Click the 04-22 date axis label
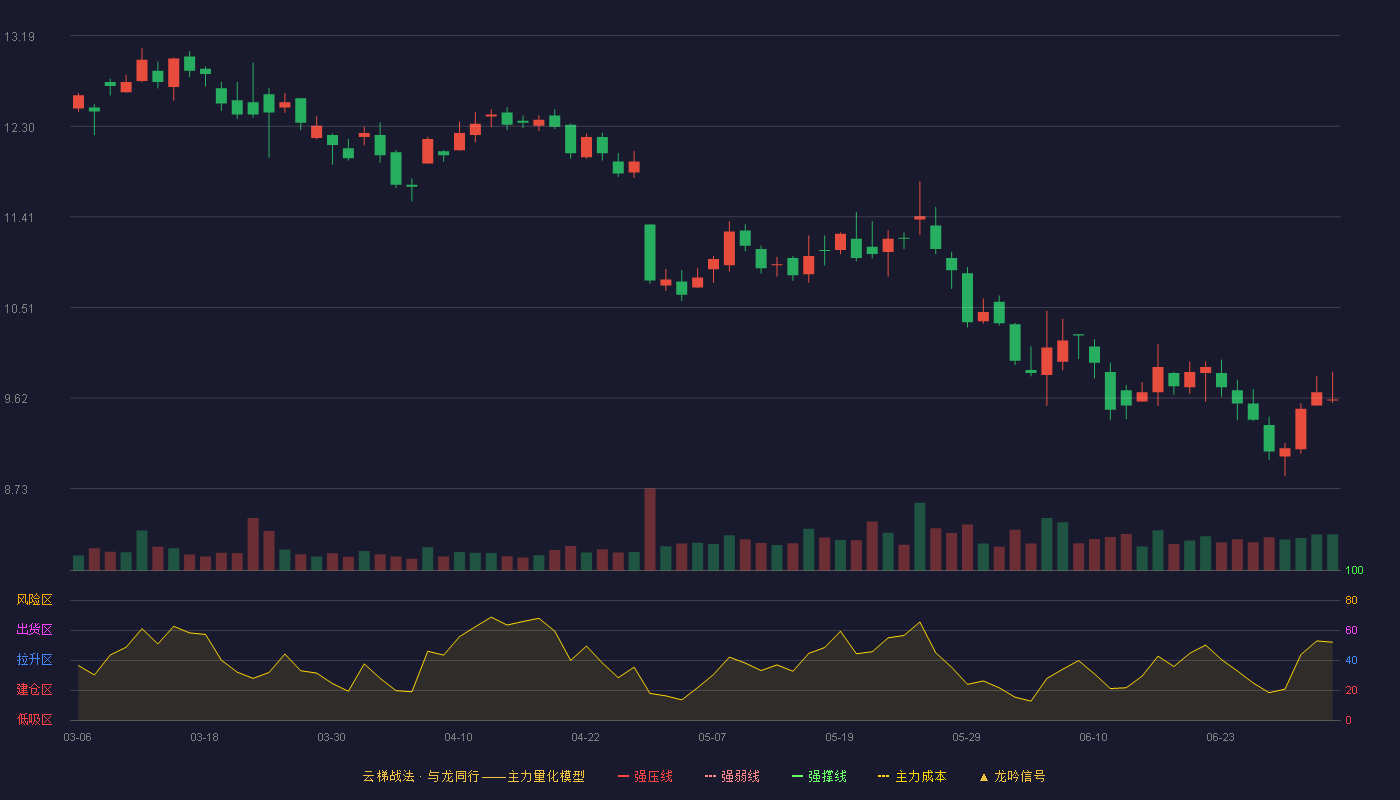The image size is (1400, 800). point(585,737)
